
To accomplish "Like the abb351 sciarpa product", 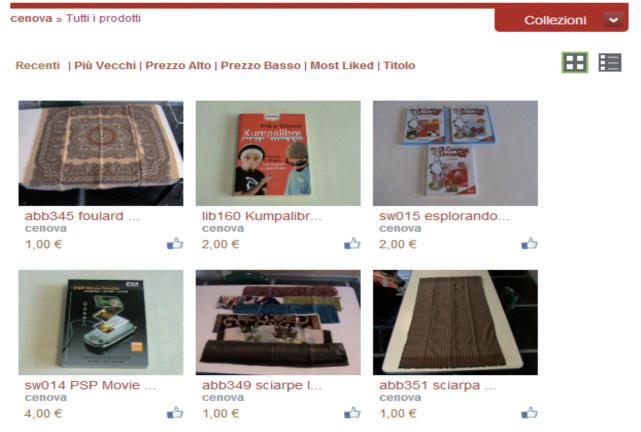I will [x=529, y=413].
